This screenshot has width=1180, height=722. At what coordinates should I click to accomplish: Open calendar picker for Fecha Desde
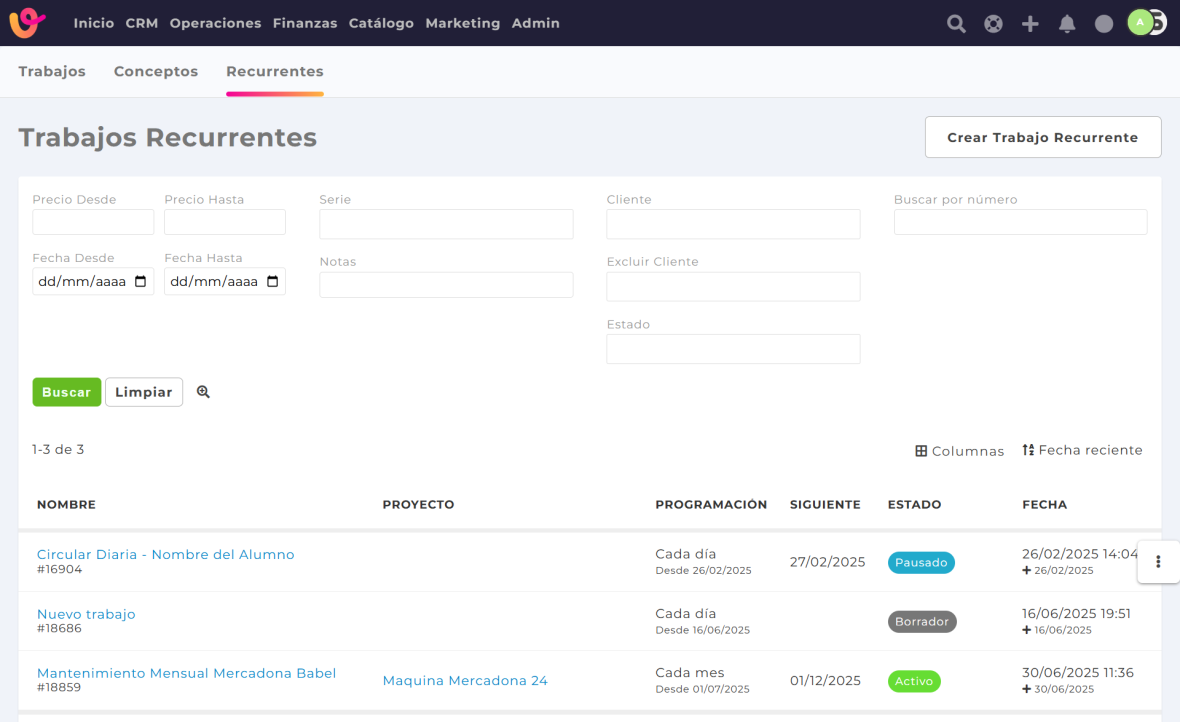(x=140, y=282)
